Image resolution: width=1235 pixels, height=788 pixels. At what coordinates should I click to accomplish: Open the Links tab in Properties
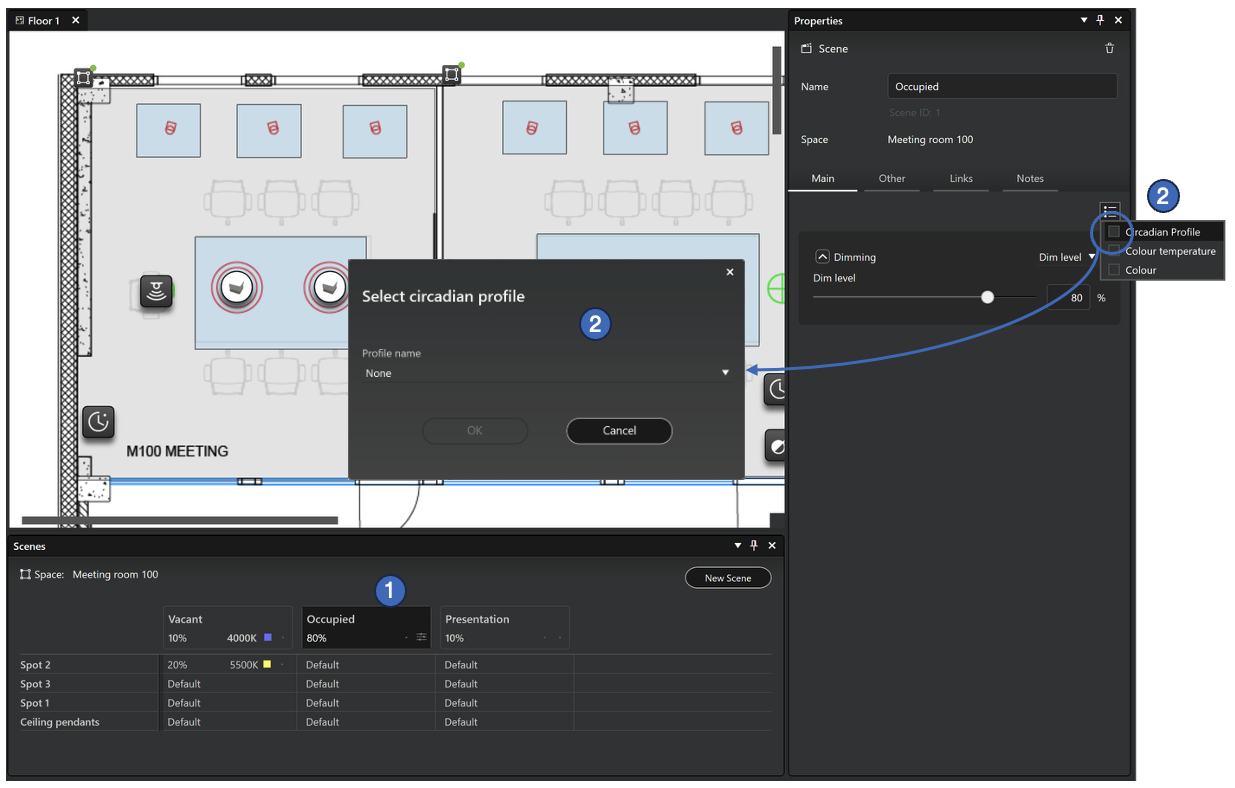[961, 179]
